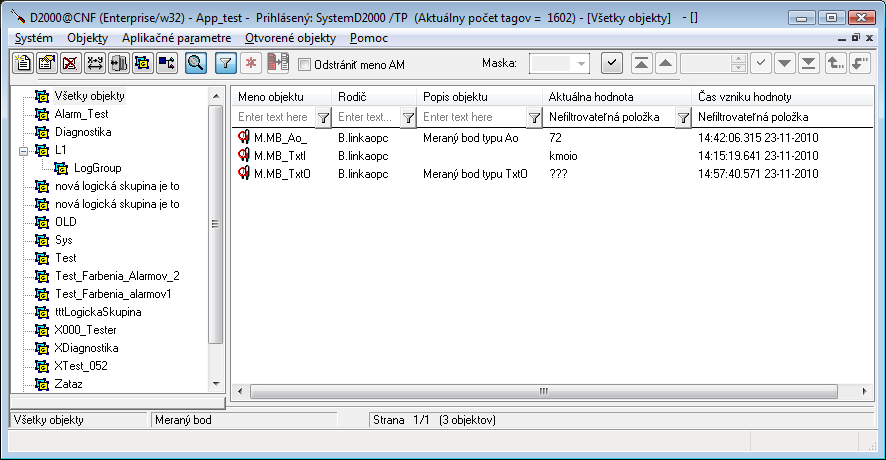Viewport: 886px width, 460px height.
Task: Click the apply mask checkmark button
Action: click(613, 63)
